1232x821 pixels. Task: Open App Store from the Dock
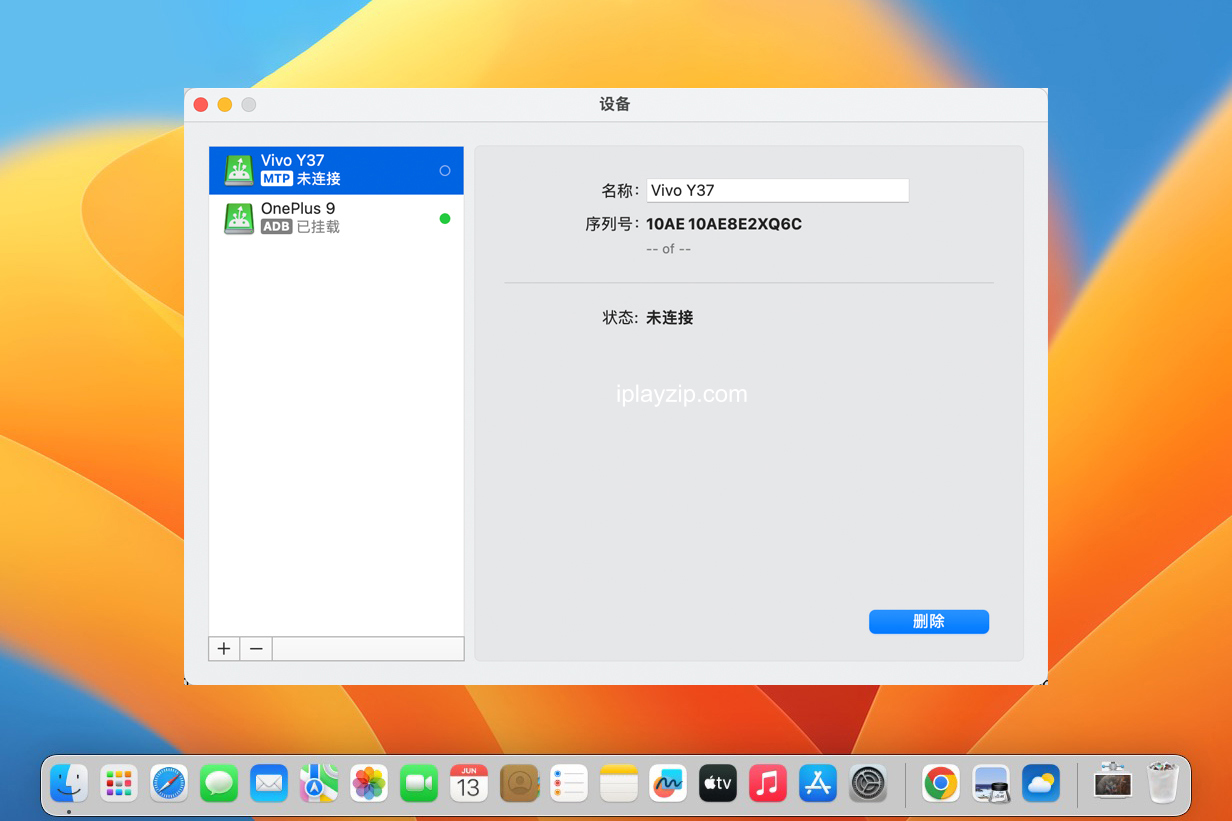point(818,783)
